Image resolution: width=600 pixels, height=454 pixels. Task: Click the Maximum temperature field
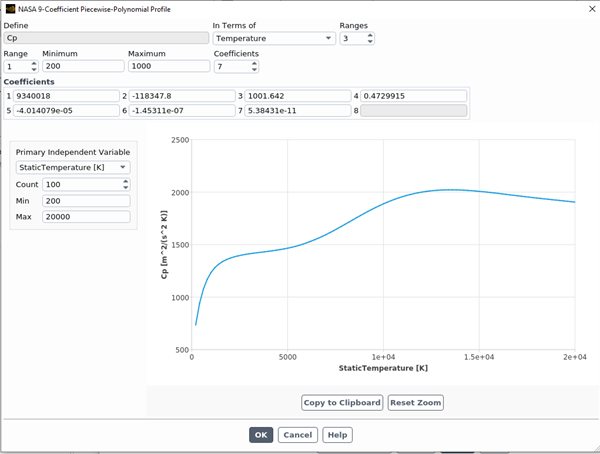point(168,66)
